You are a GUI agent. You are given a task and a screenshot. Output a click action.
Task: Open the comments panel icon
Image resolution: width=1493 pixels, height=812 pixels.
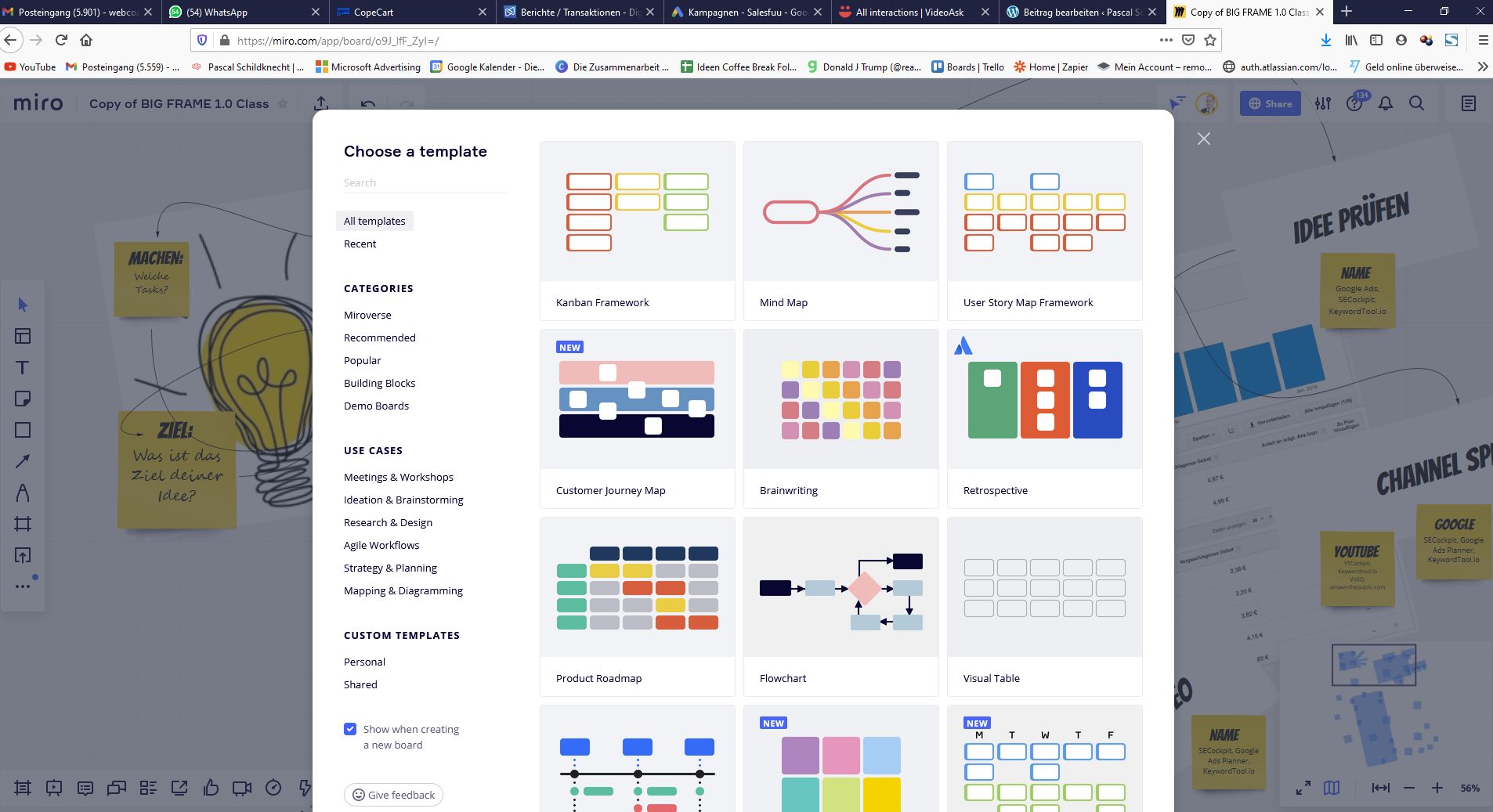(85, 788)
